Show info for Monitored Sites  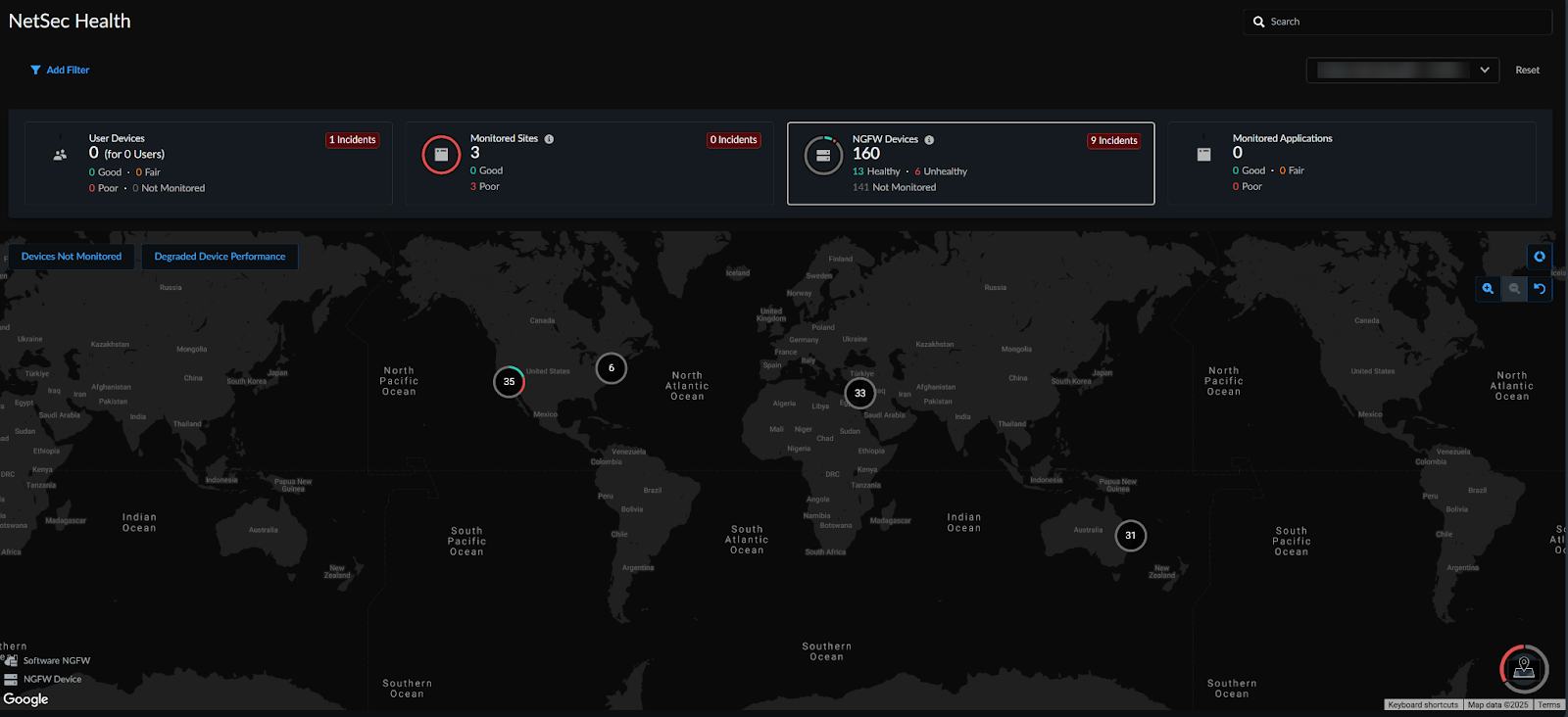pyautogui.click(x=549, y=139)
